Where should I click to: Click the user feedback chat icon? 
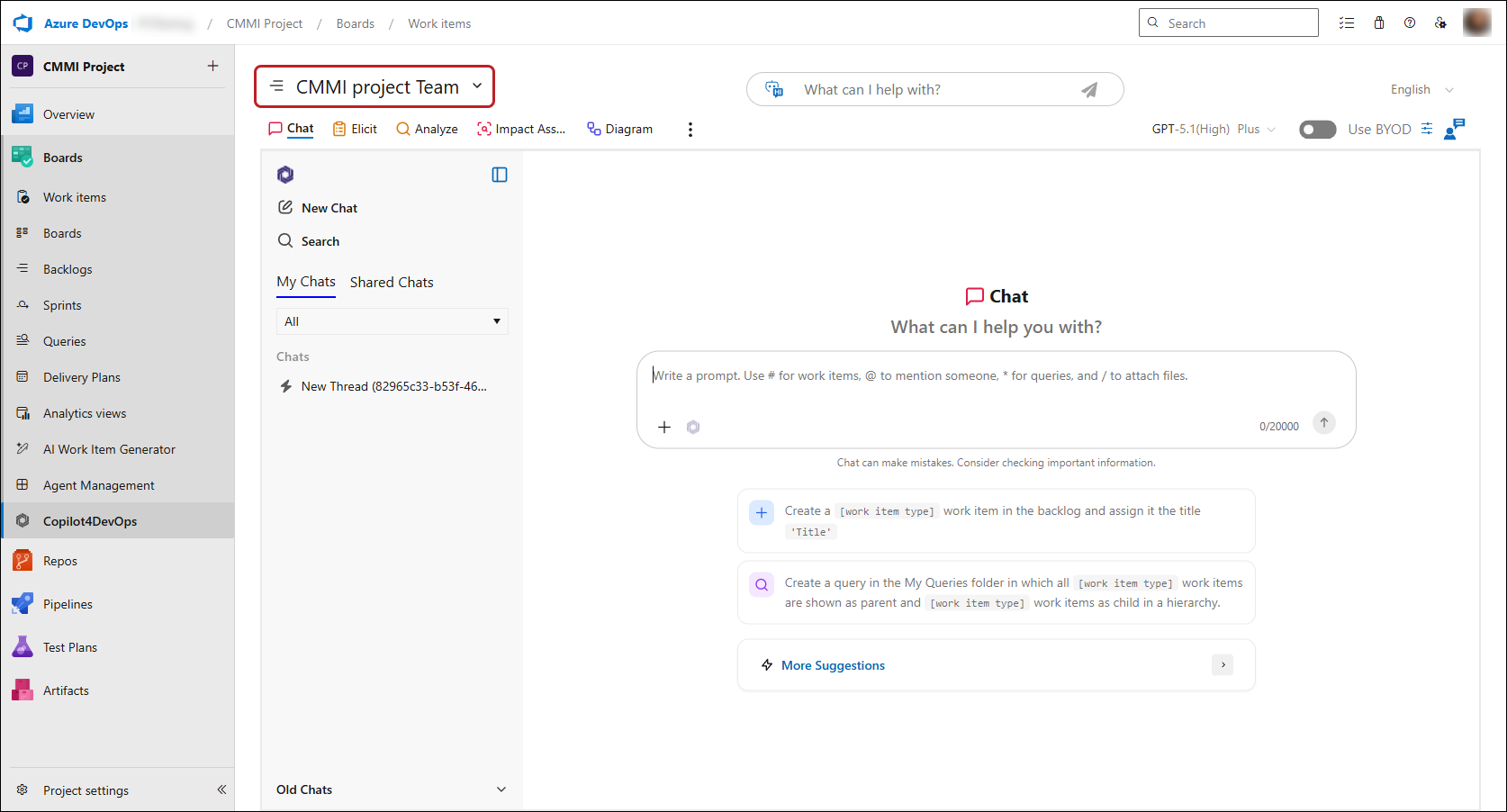pyautogui.click(x=1454, y=129)
